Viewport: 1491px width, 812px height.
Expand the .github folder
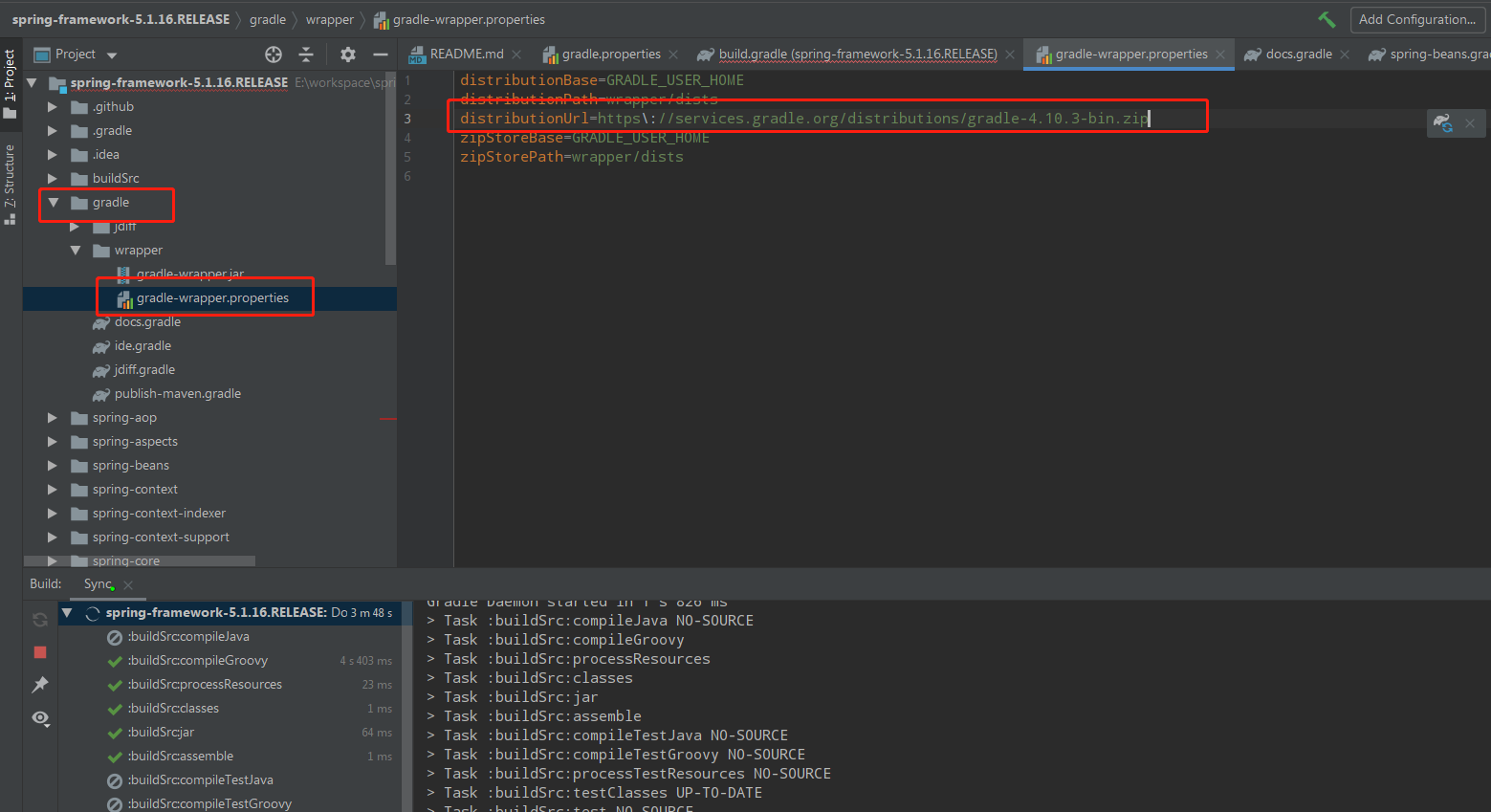click(x=53, y=107)
